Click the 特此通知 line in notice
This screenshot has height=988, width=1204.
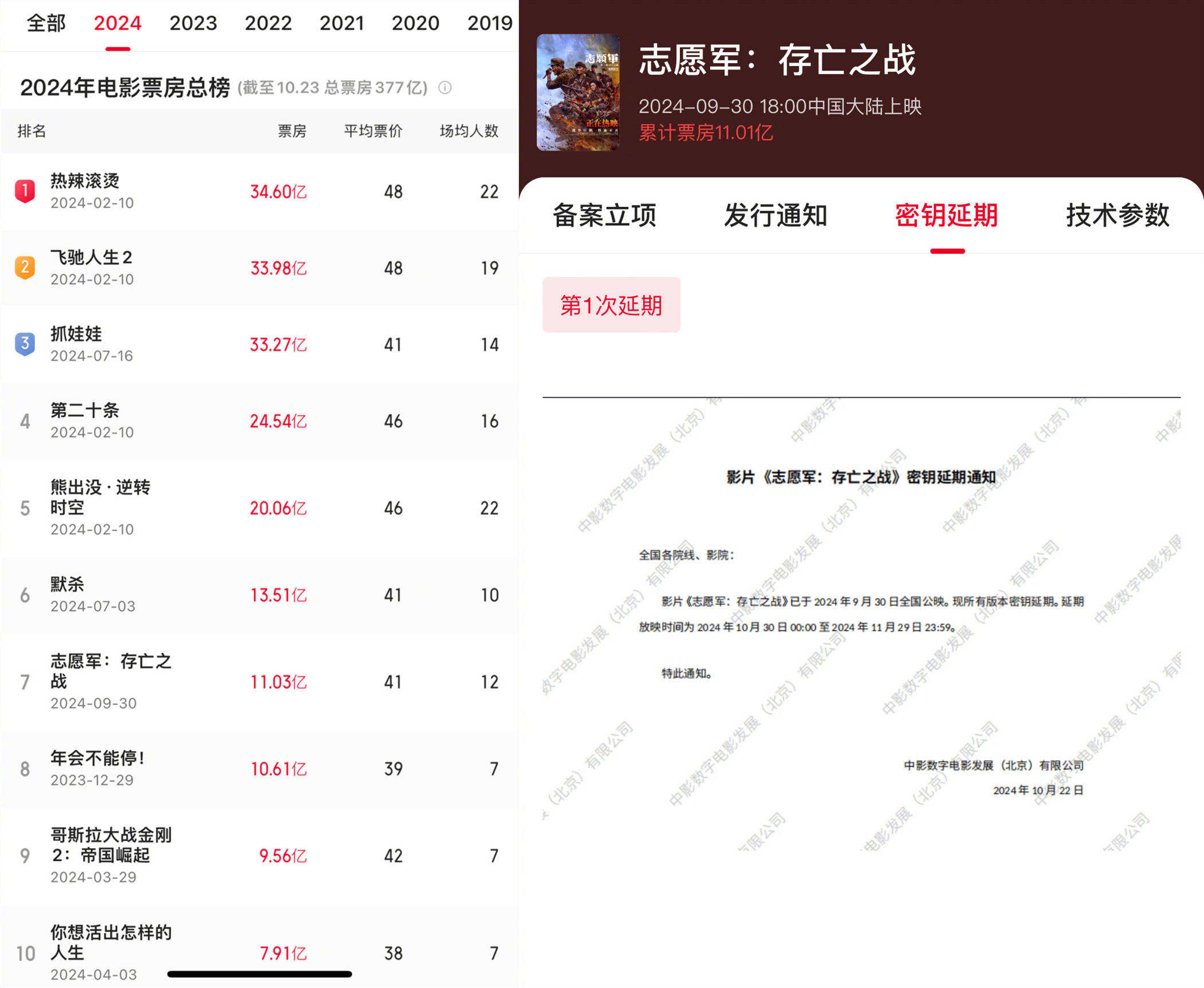click(687, 674)
